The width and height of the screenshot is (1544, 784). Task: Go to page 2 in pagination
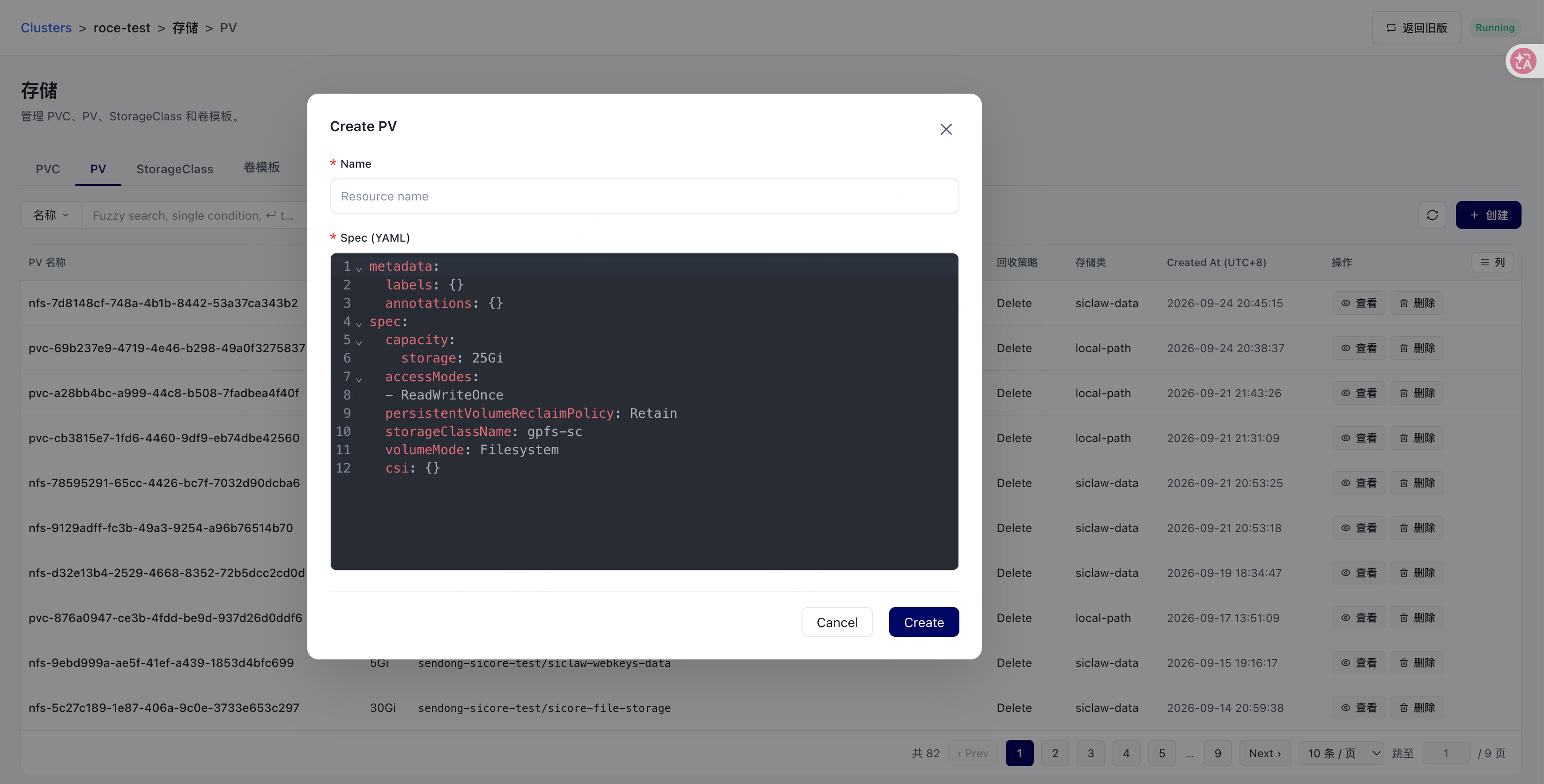pos(1055,753)
